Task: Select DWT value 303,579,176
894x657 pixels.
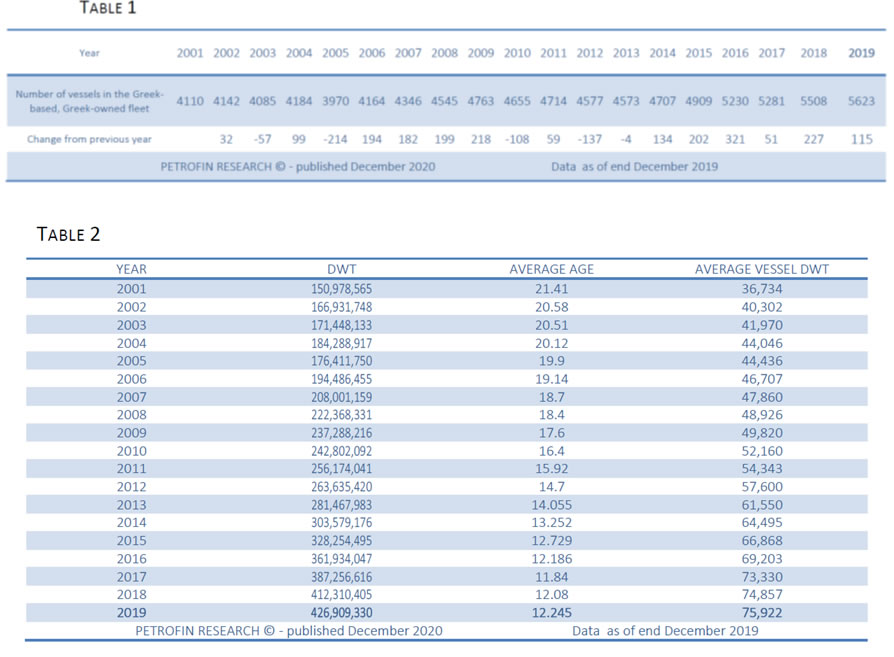Action: coord(342,522)
